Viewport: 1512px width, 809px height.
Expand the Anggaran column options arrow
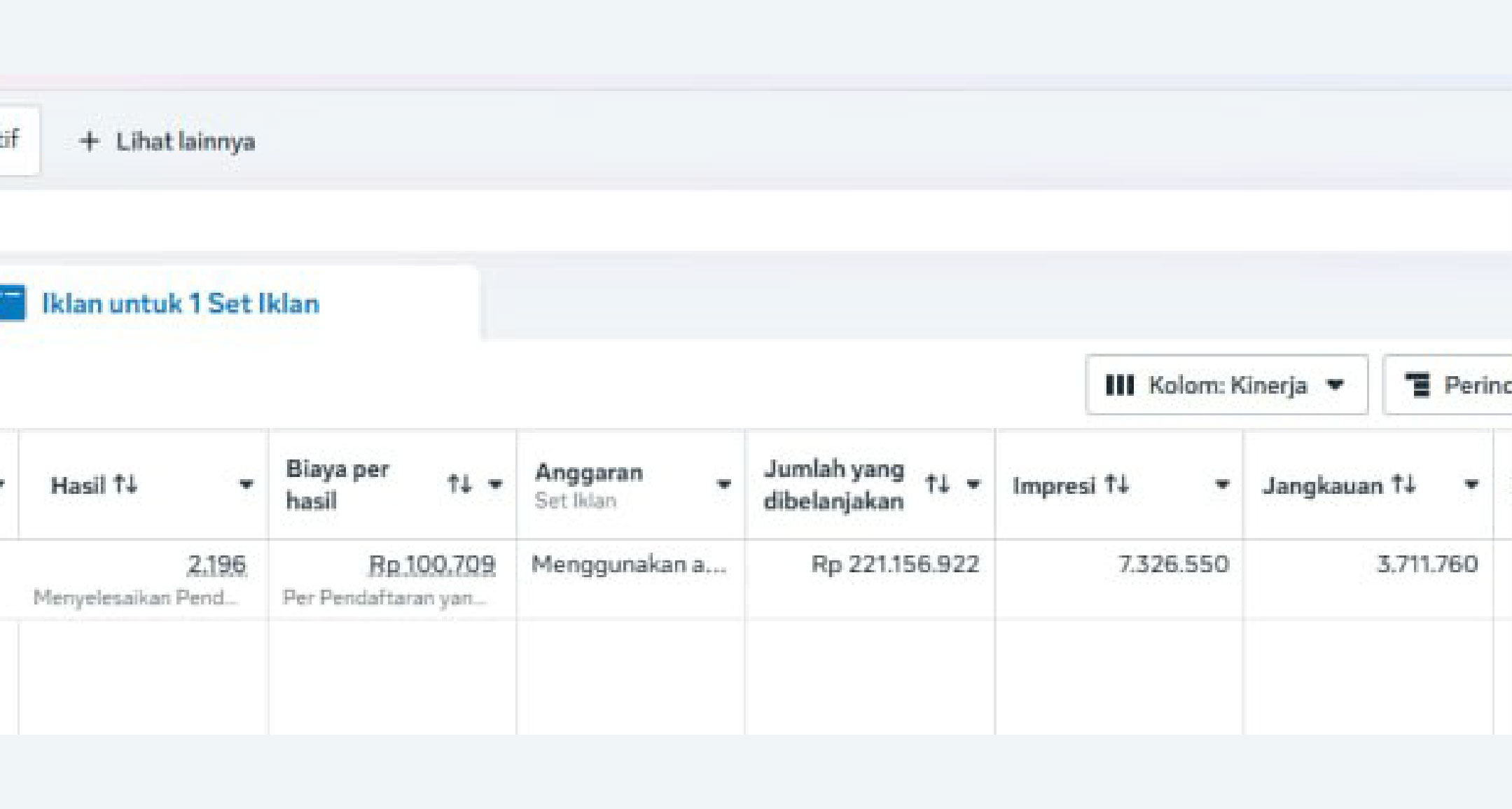click(723, 485)
